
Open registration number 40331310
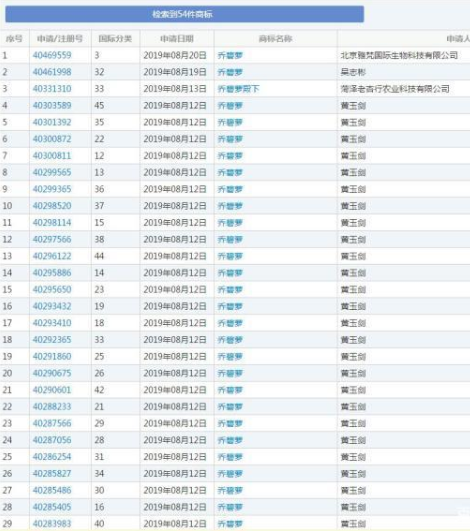point(52,89)
